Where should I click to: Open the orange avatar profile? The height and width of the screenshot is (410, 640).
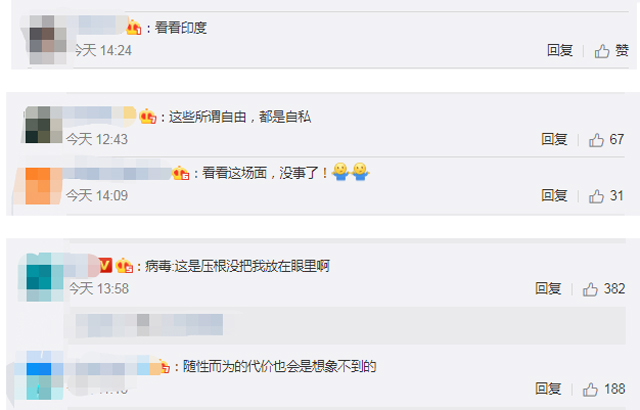[44, 186]
